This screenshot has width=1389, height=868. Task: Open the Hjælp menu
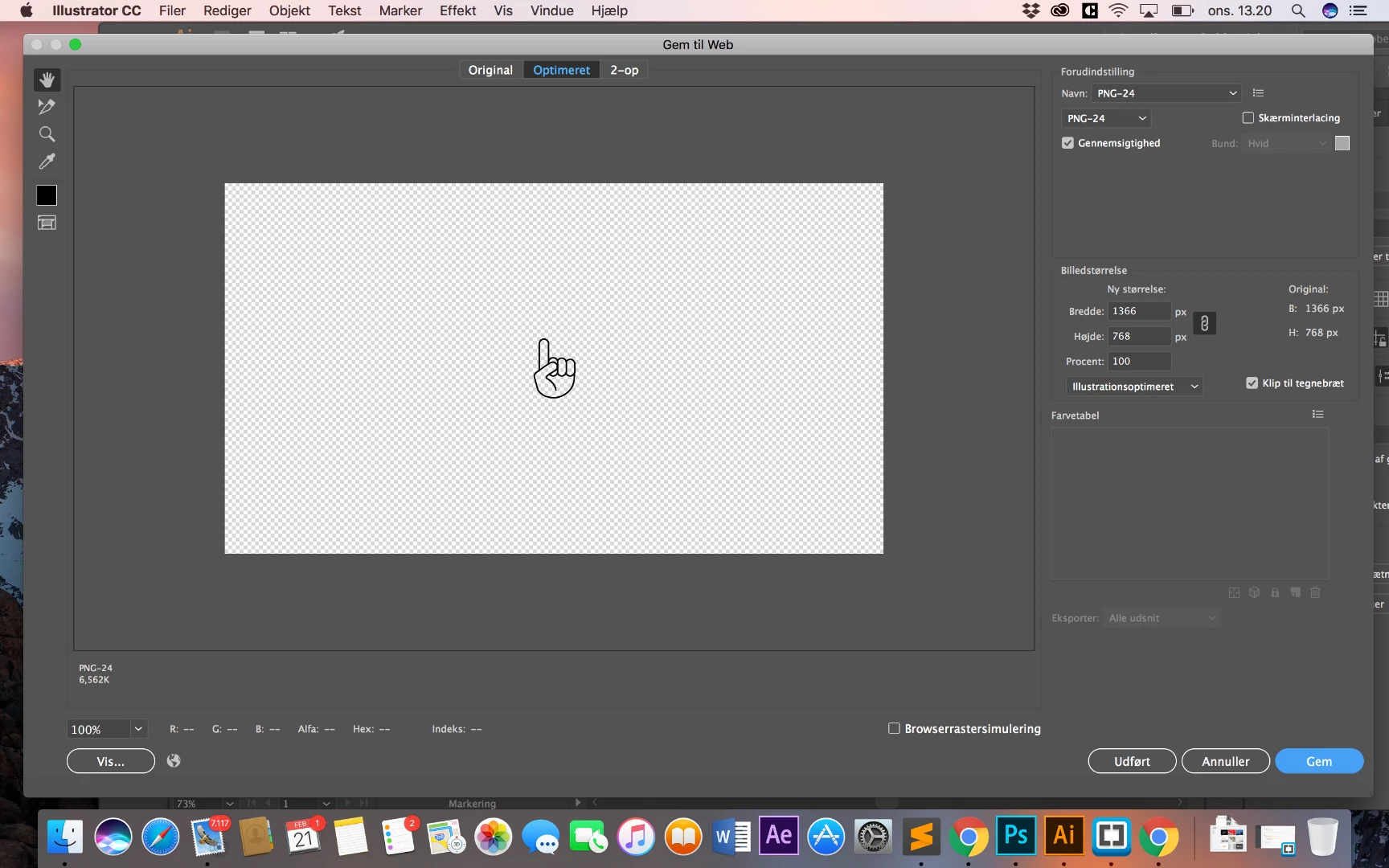(609, 10)
